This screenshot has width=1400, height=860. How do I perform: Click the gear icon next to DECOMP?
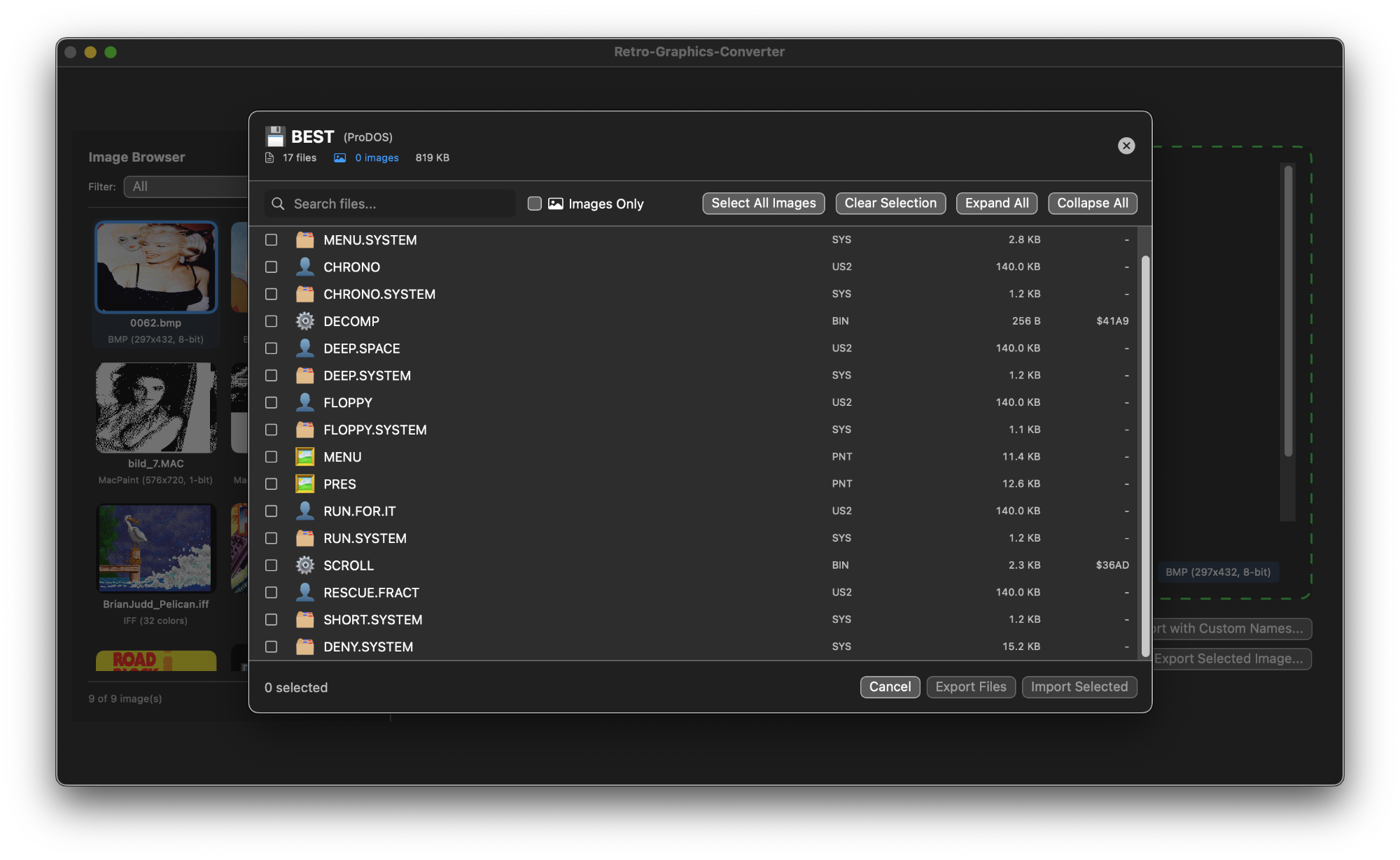point(304,320)
